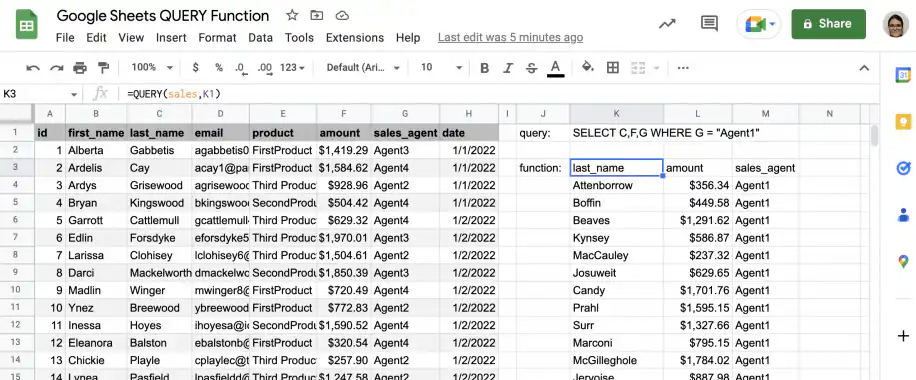The image size is (916, 380).
Task: Open the Edit menu
Action: click(96, 38)
